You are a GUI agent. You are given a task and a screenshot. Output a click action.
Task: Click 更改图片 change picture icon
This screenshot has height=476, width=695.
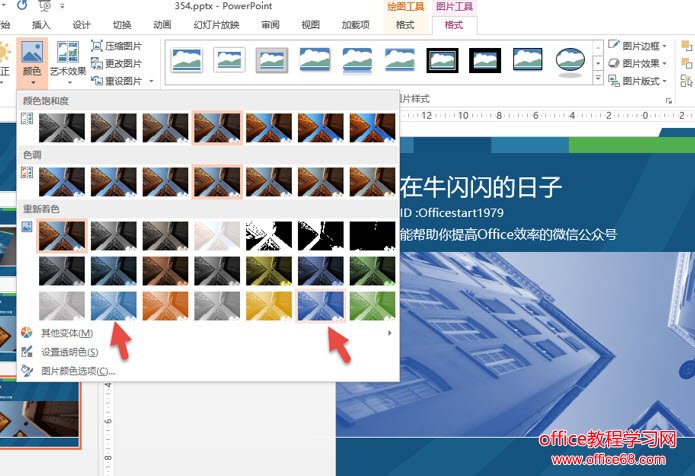[x=97, y=63]
